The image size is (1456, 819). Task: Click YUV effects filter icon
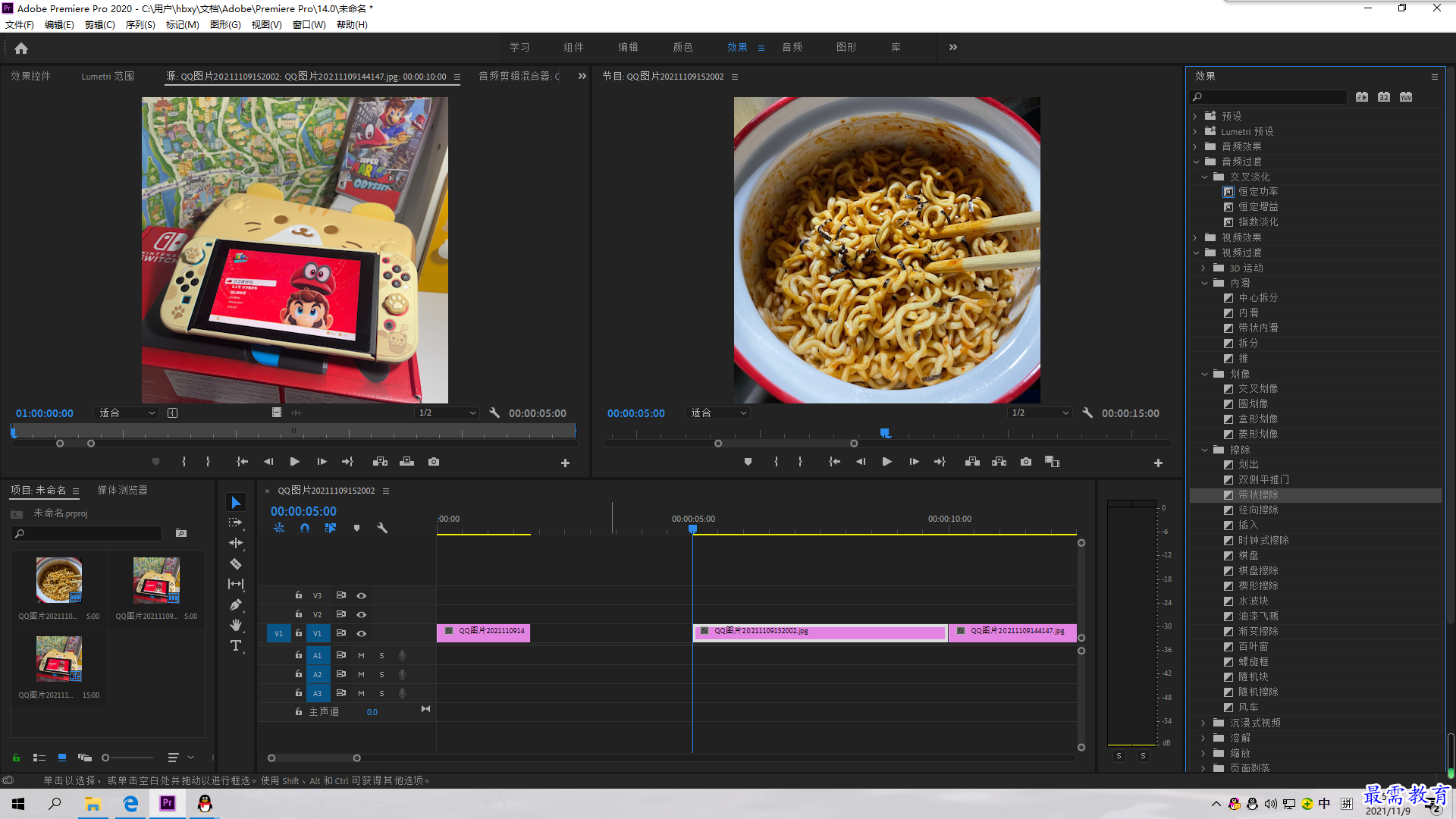[1406, 97]
